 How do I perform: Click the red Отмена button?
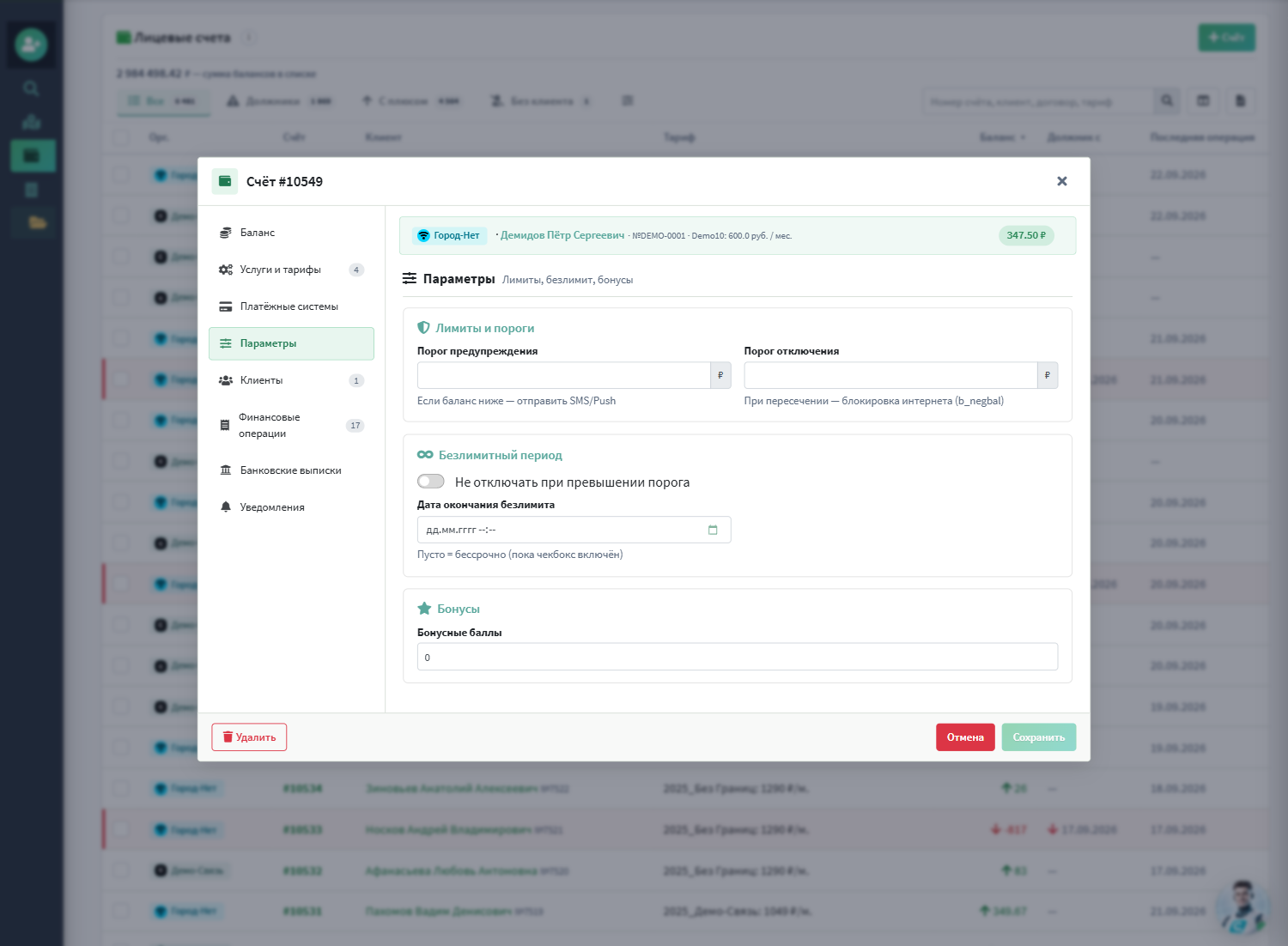[x=965, y=737]
